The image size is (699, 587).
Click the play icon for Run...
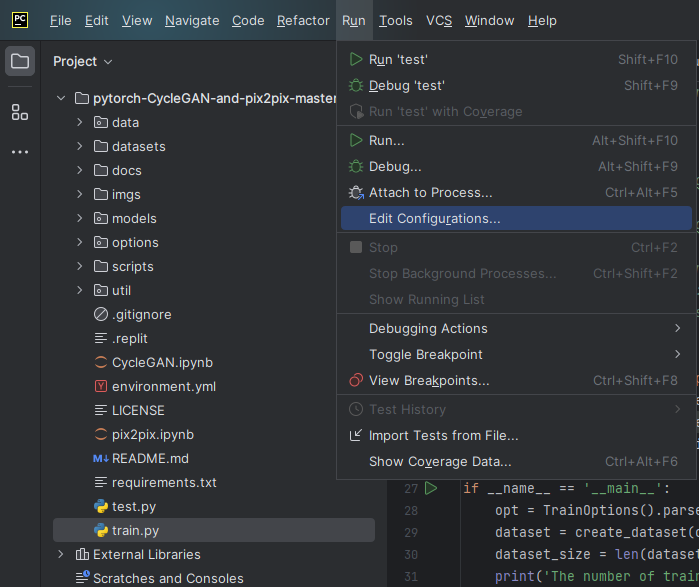(x=356, y=140)
